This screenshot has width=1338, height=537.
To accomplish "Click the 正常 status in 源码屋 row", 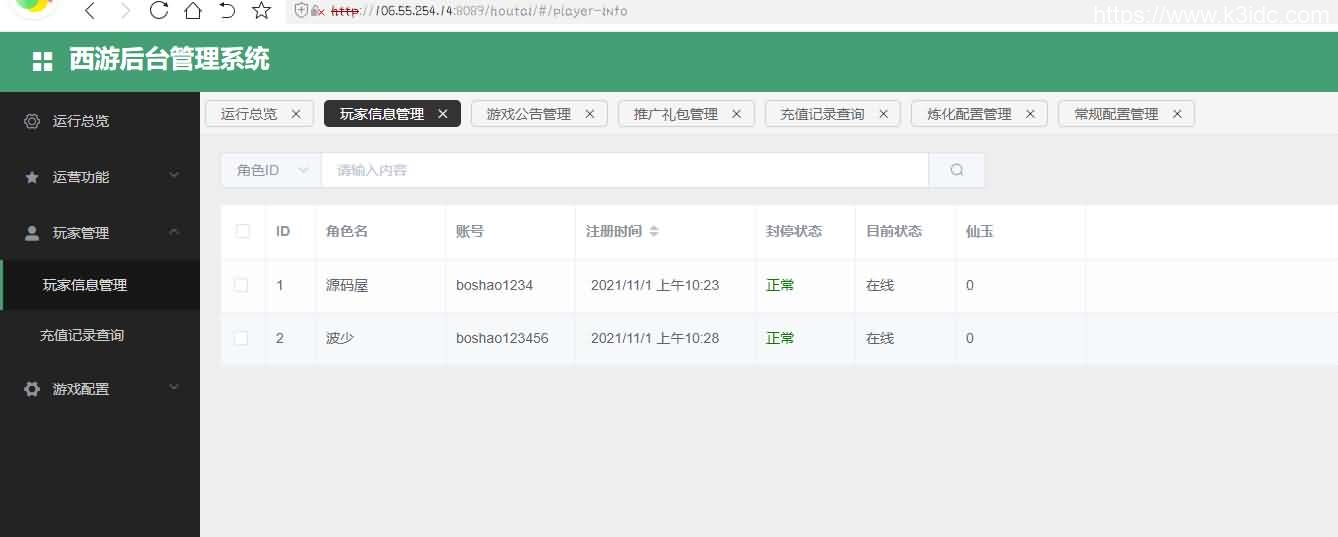I will coord(780,285).
